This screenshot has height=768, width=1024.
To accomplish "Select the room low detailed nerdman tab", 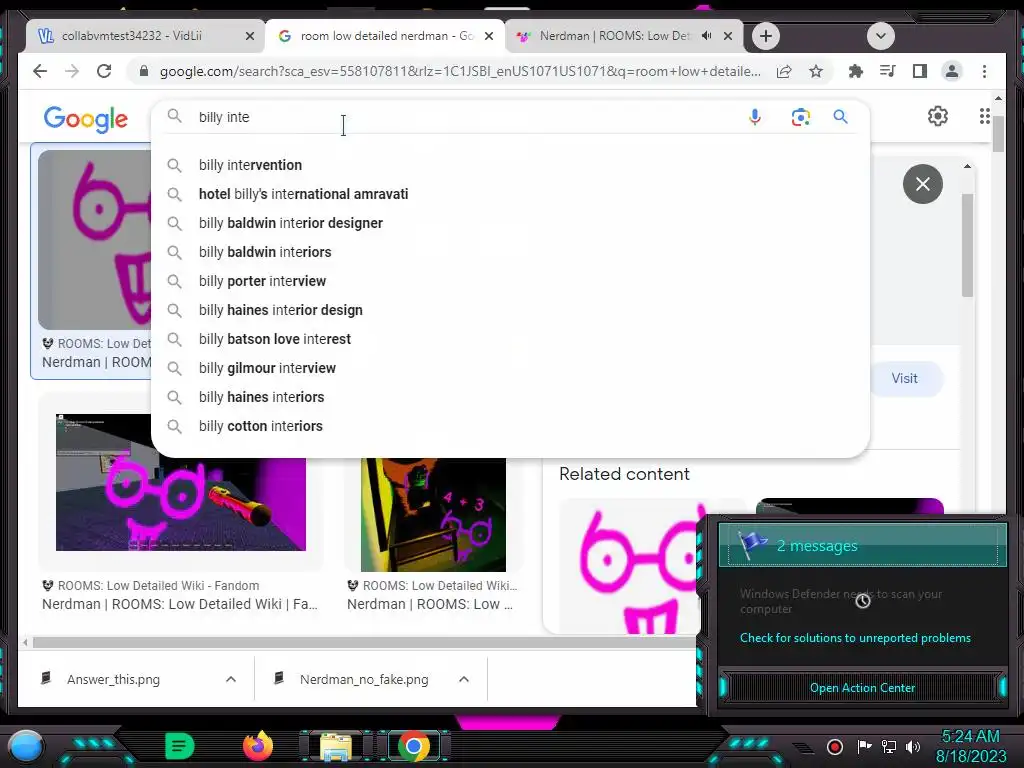I will tap(384, 36).
